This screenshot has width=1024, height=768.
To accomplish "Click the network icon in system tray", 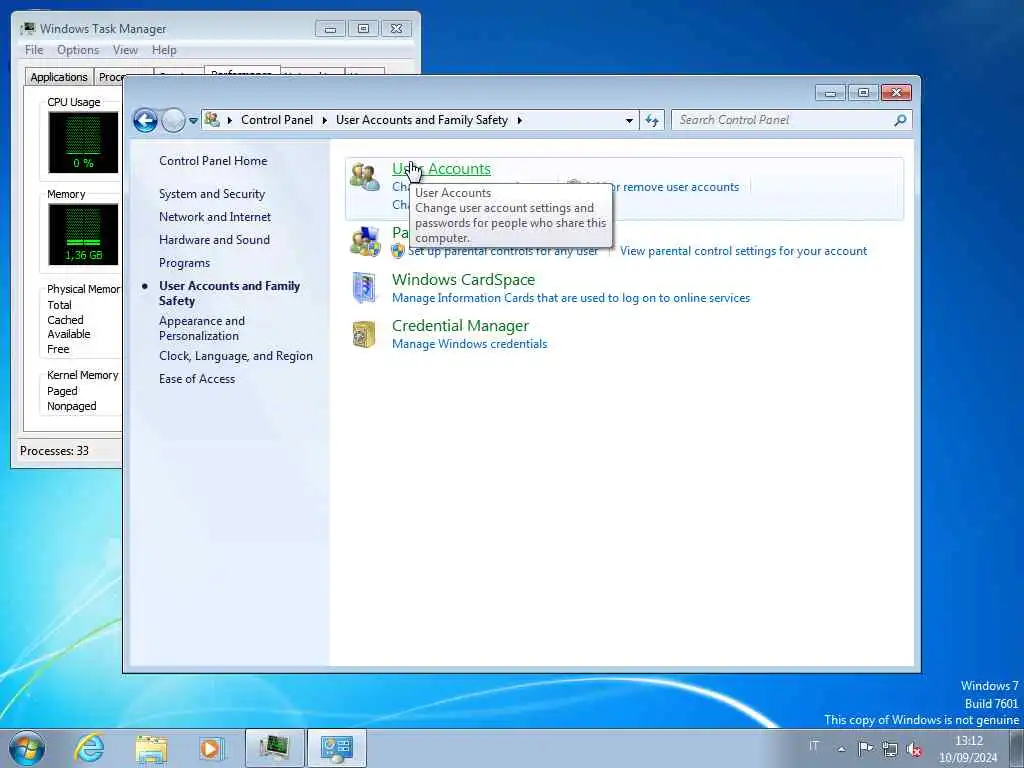I will tap(889, 748).
